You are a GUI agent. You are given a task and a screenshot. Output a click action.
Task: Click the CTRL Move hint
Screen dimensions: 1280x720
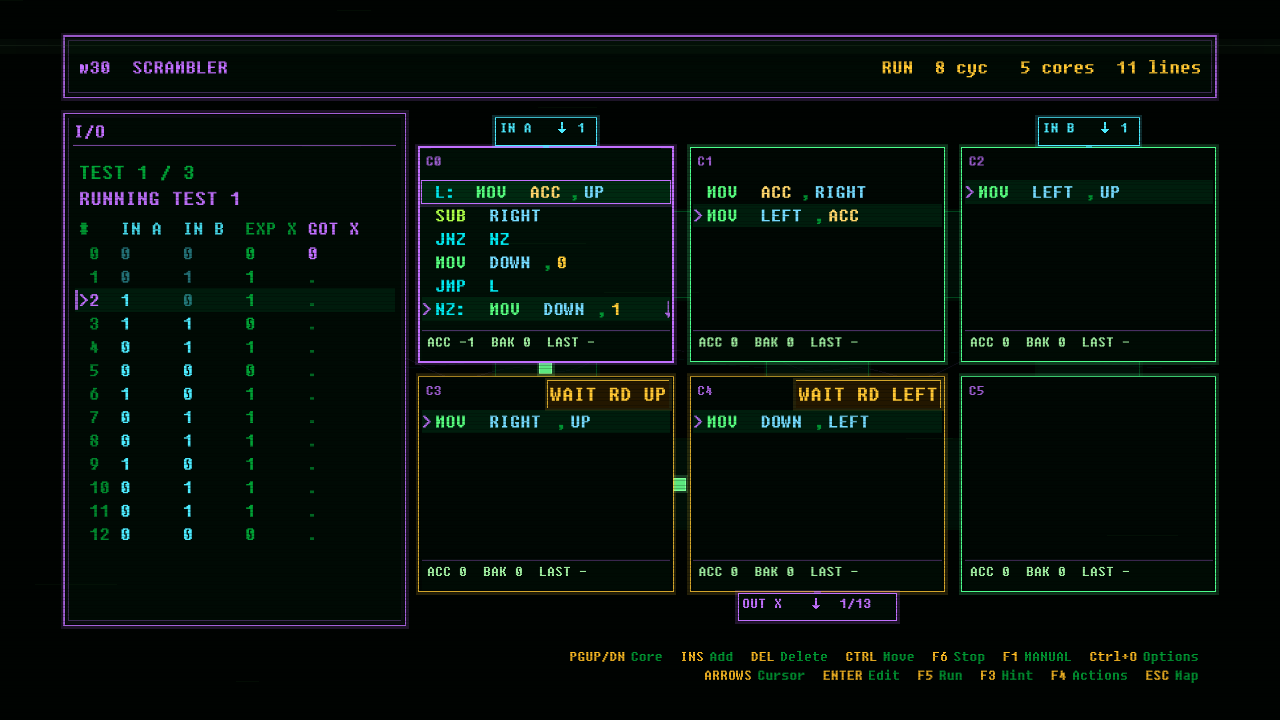(x=880, y=657)
